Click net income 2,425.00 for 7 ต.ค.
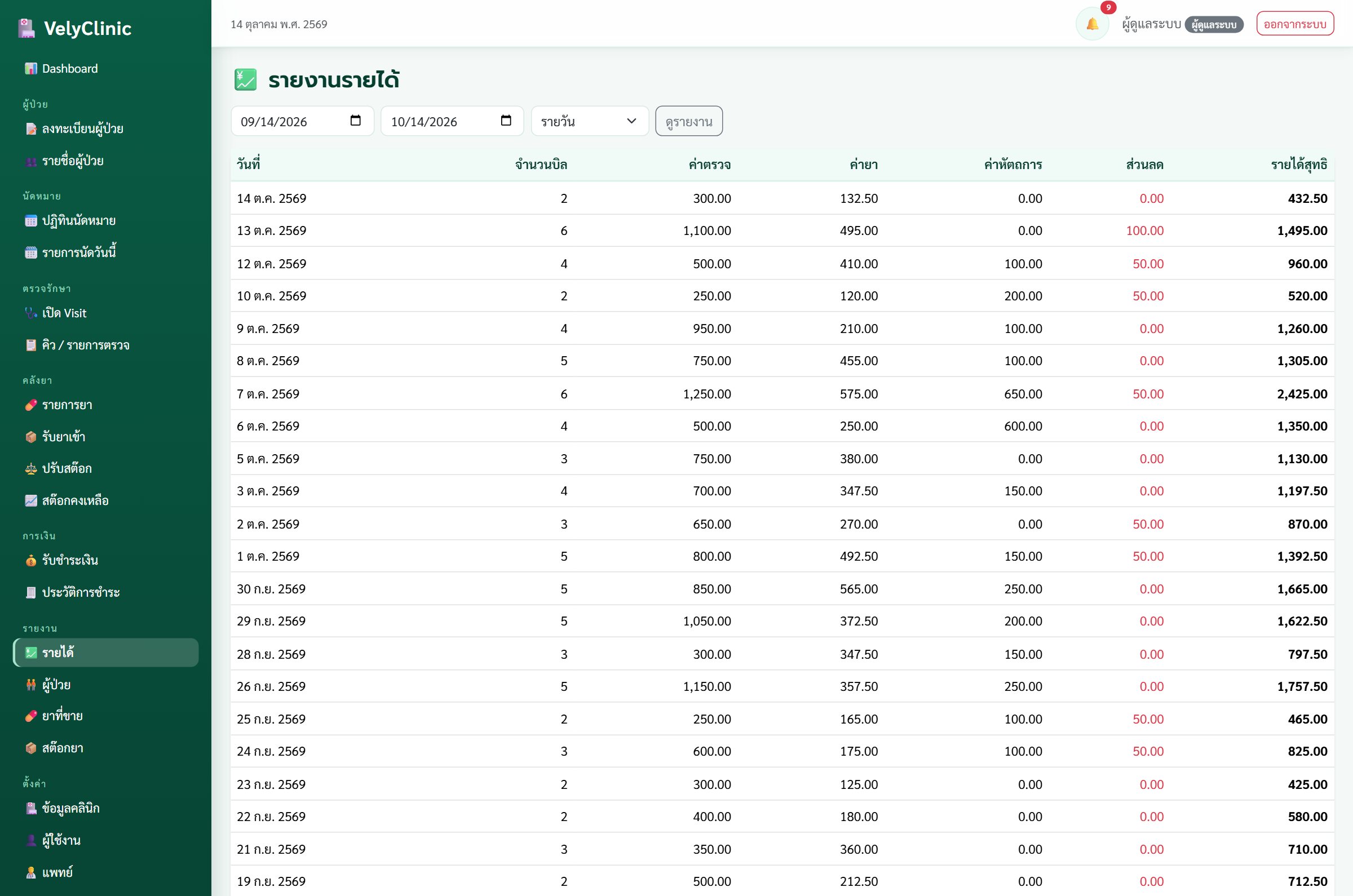The image size is (1353, 896). tap(1302, 394)
